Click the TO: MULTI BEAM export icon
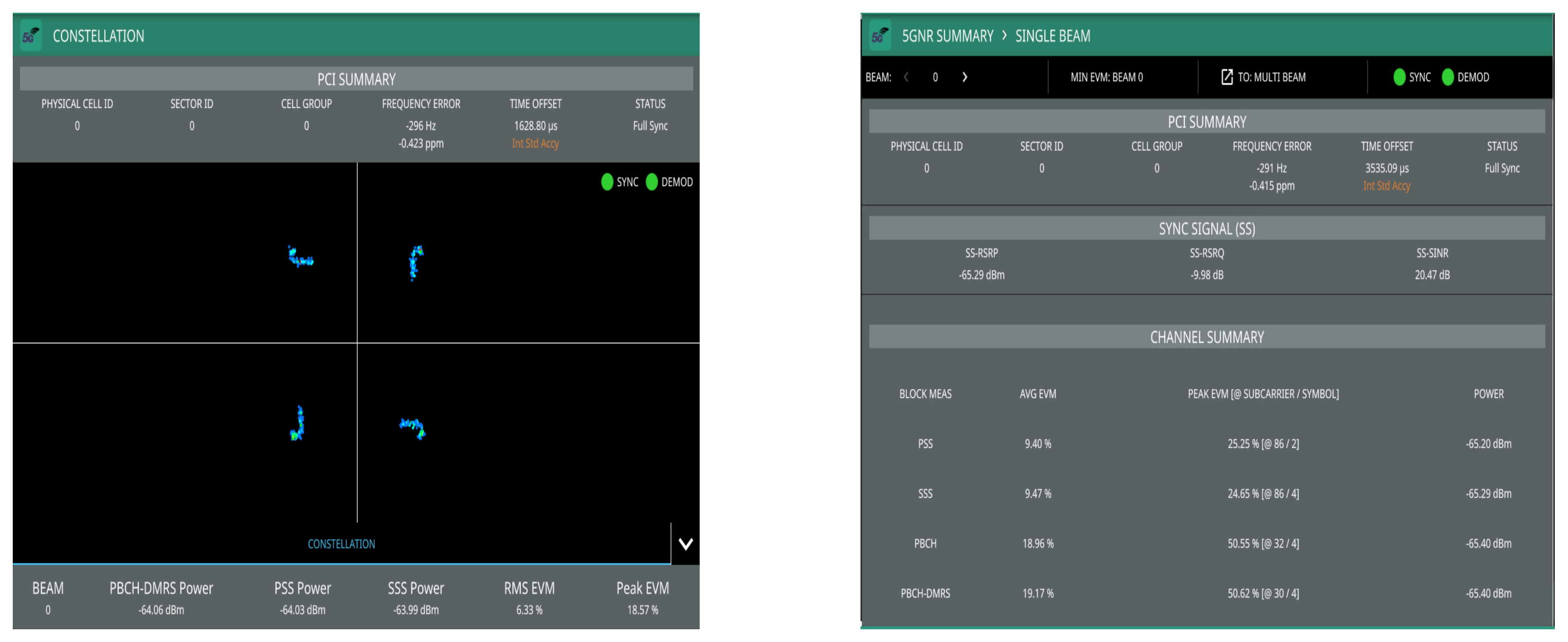Viewport: 1568px width, 642px height. pyautogui.click(x=1227, y=77)
